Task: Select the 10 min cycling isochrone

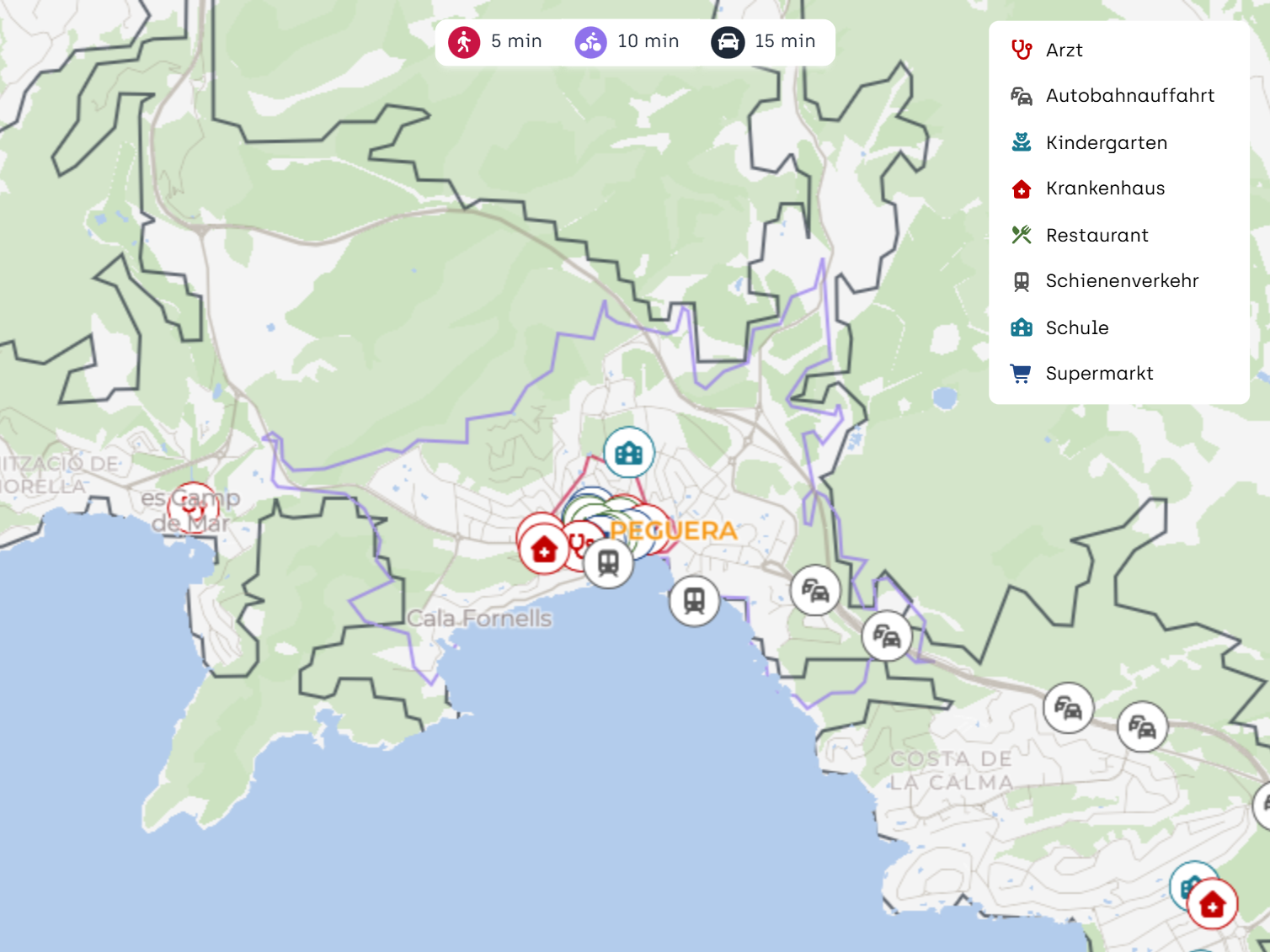Action: [627, 41]
